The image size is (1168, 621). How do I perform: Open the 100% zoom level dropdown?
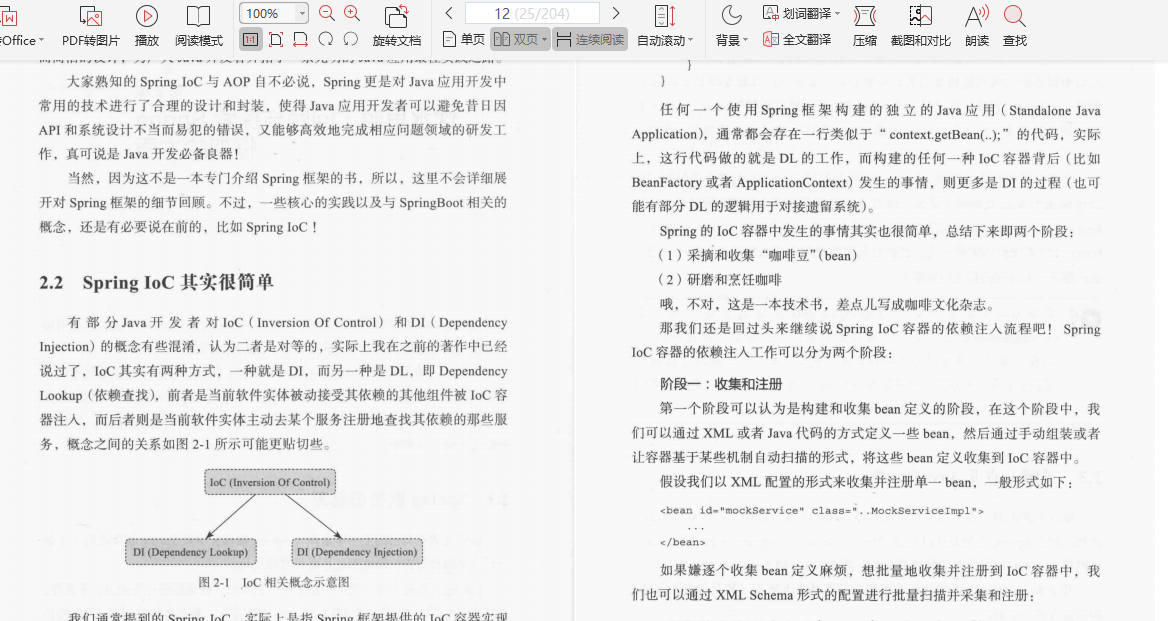pyautogui.click(x=271, y=13)
